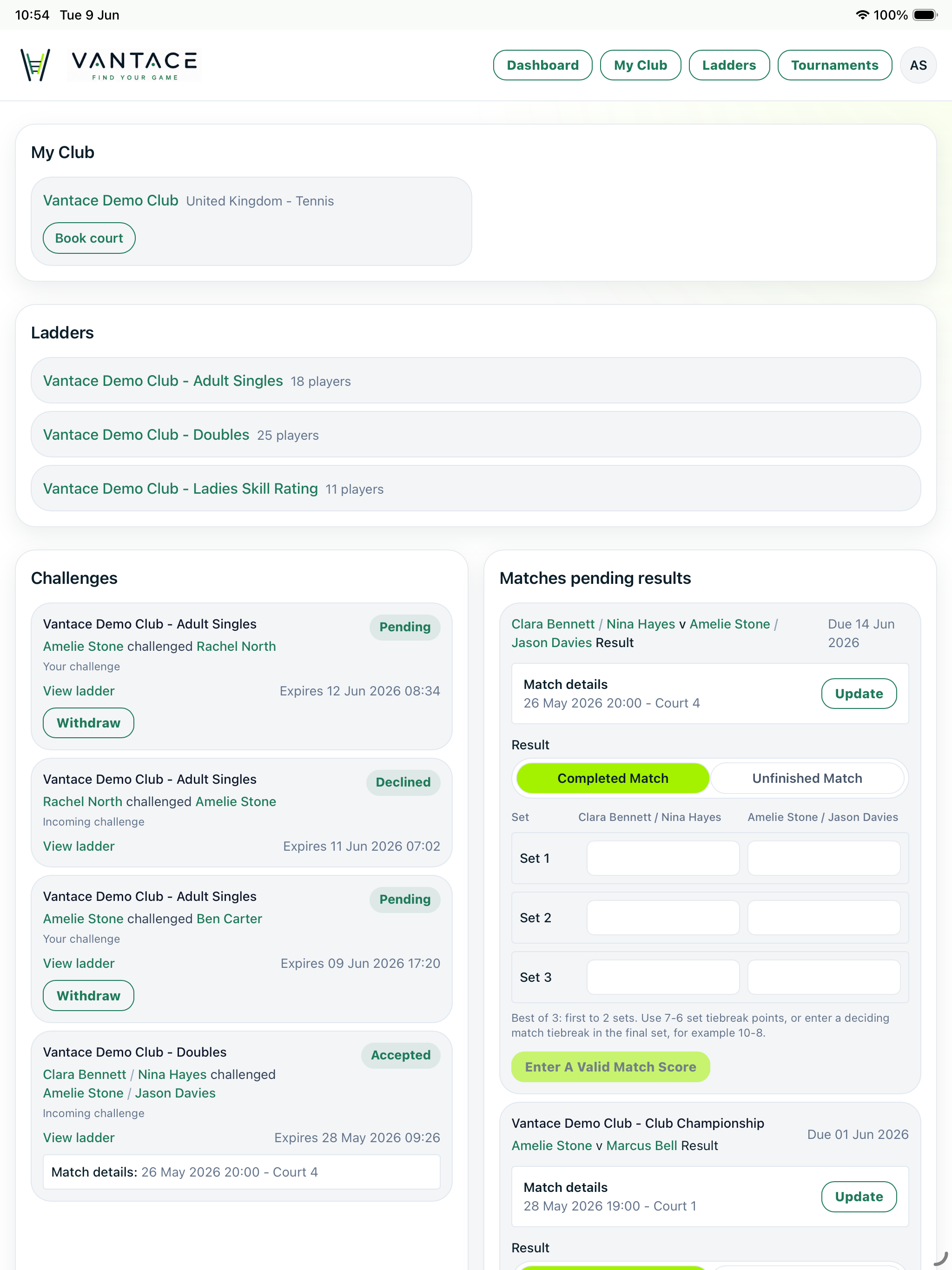This screenshot has width=952, height=1270.
Task: Click the "Expires 11 Jun 2026 07:02" text
Action: tap(362, 847)
